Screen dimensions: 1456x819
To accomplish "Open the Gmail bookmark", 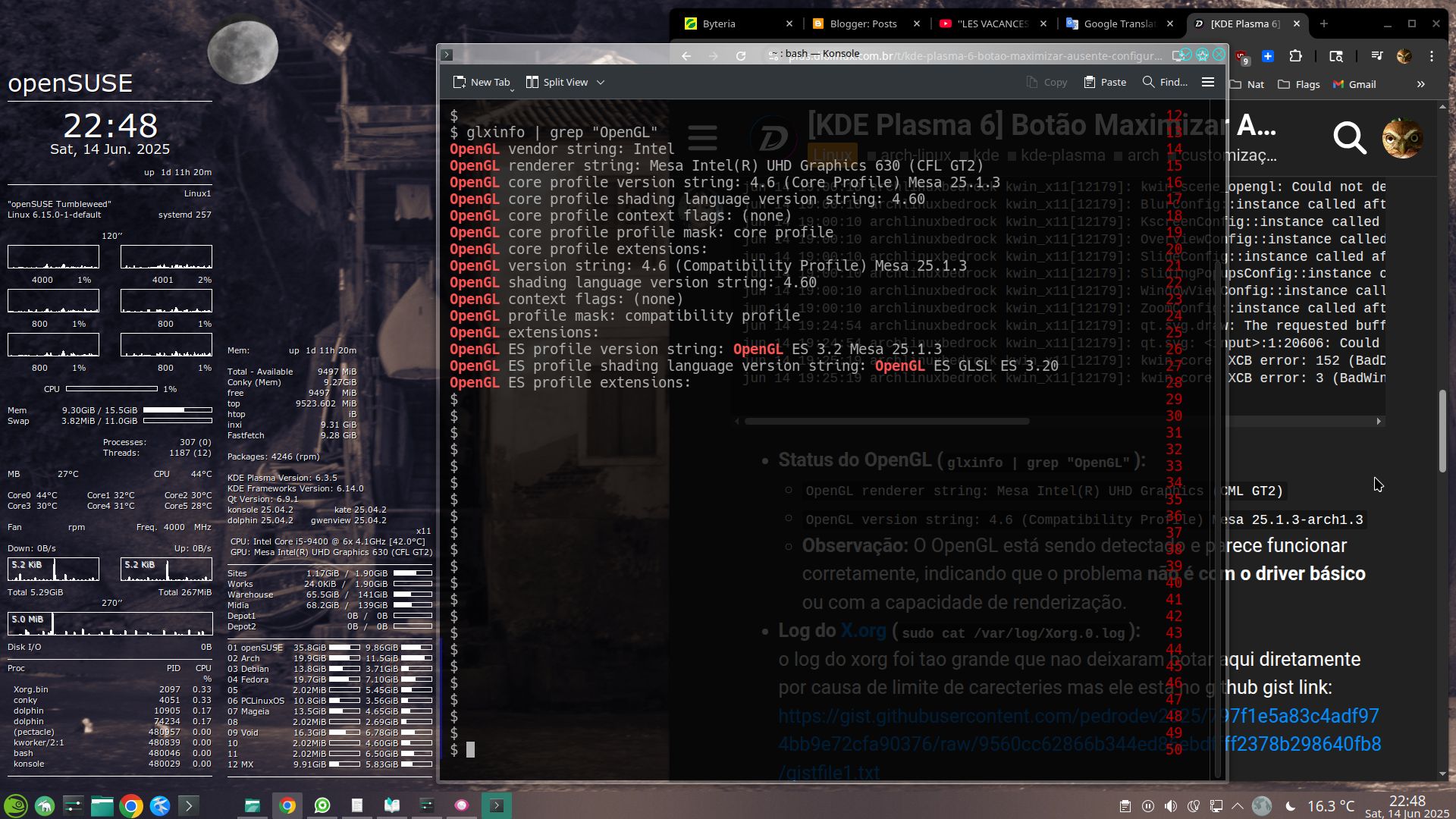I will pyautogui.click(x=1354, y=84).
